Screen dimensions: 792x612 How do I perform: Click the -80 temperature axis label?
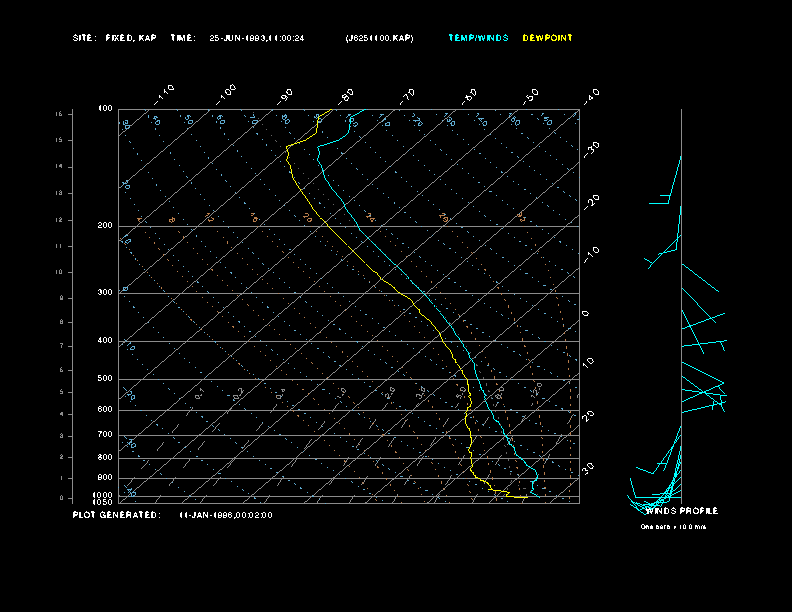coord(346,96)
